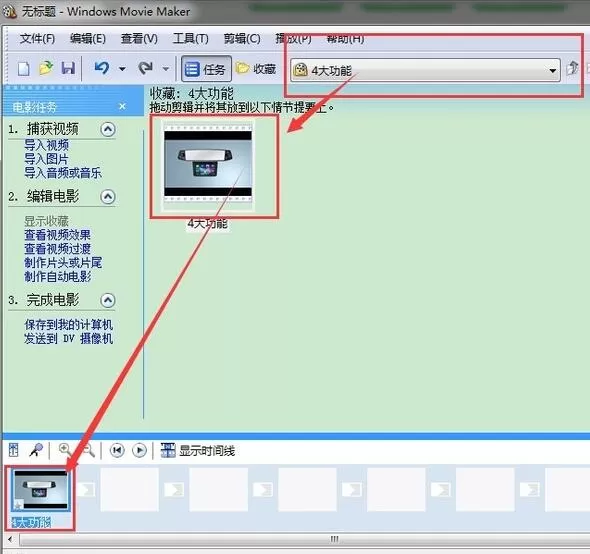
Task: Click the first transition cell after 4大功能 clip
Action: (x=85, y=490)
